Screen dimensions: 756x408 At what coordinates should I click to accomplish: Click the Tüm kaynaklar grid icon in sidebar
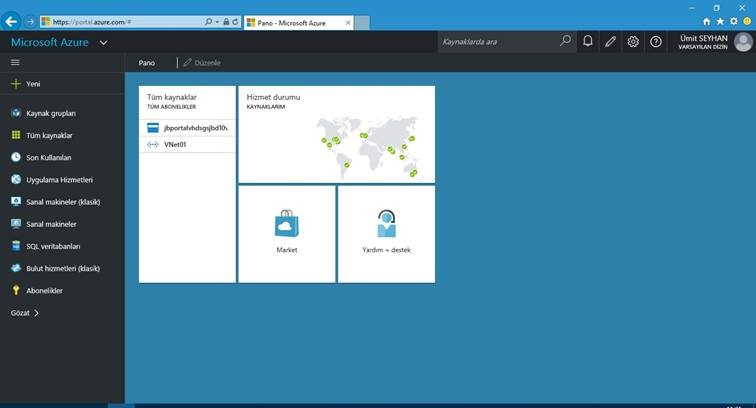coord(16,135)
